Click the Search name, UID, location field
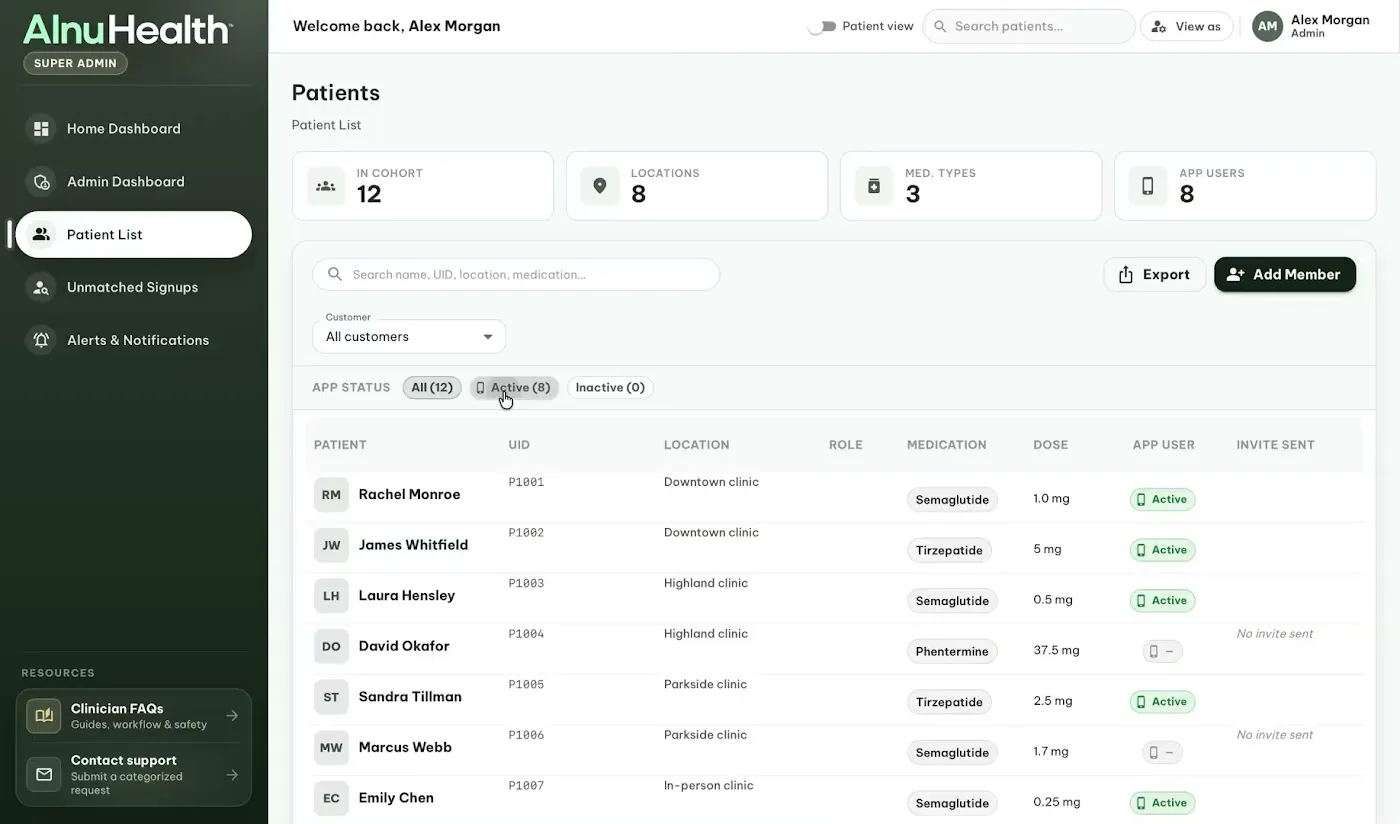The image size is (1400, 824). tap(516, 274)
